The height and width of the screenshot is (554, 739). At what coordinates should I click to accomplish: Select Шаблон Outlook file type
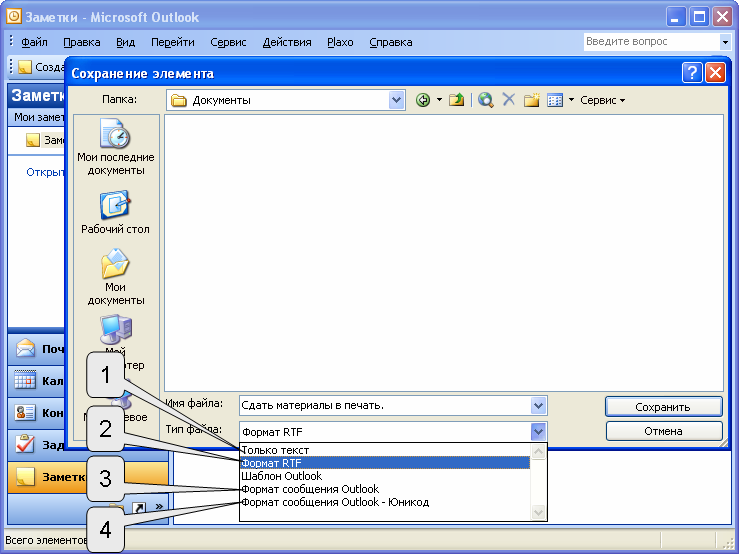pos(385,476)
